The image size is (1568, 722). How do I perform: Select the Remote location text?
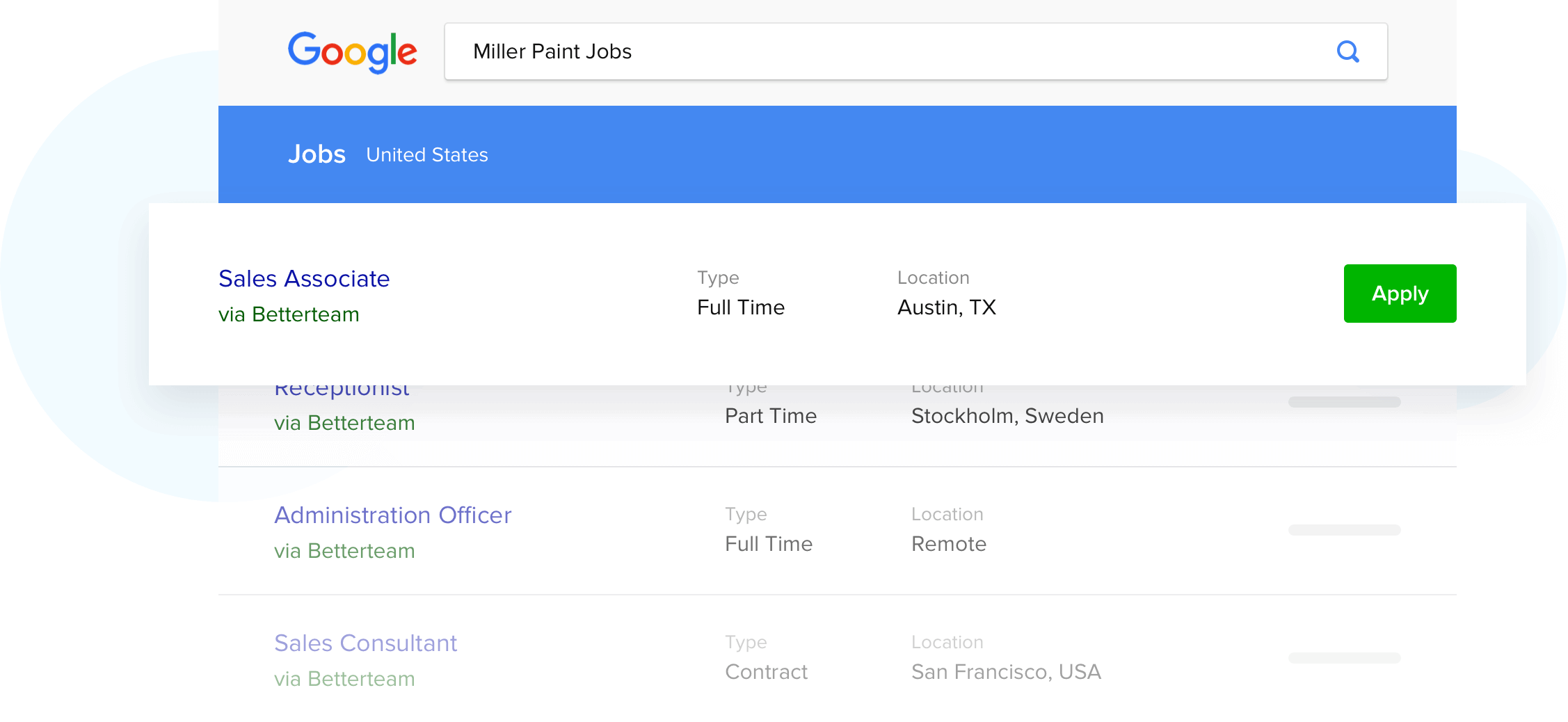pyautogui.click(x=949, y=544)
